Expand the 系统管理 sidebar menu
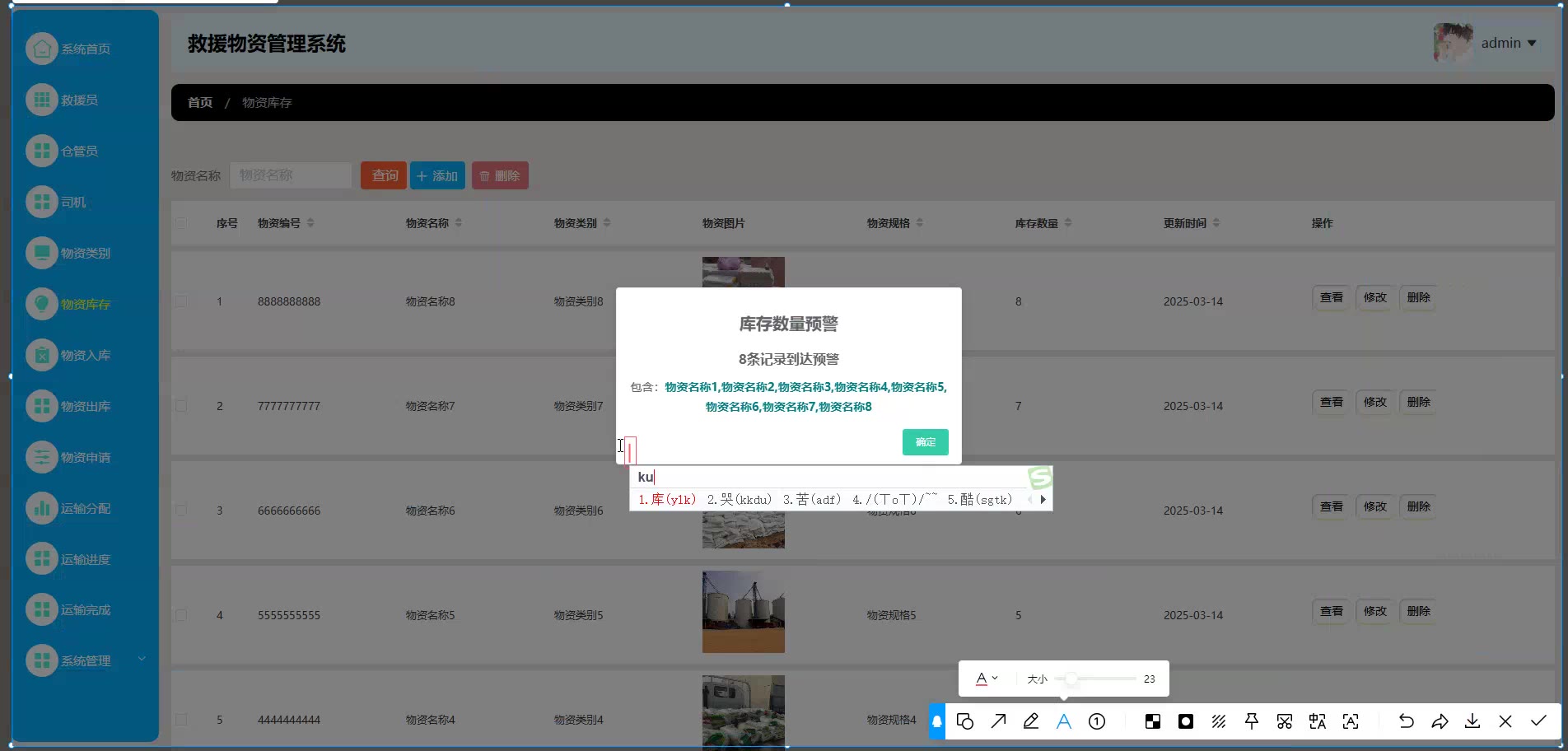This screenshot has height=751, width=1568. pos(85,660)
